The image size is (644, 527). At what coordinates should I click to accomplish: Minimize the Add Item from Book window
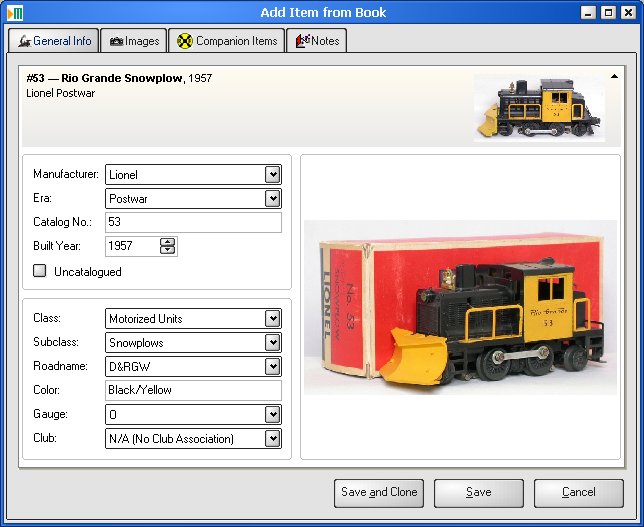589,13
